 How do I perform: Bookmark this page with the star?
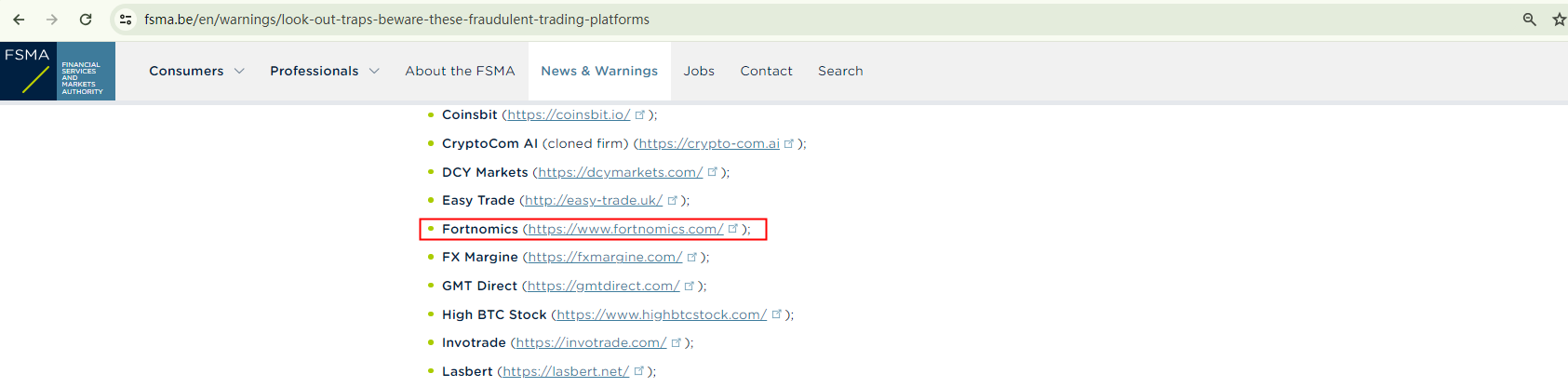coord(1559,20)
